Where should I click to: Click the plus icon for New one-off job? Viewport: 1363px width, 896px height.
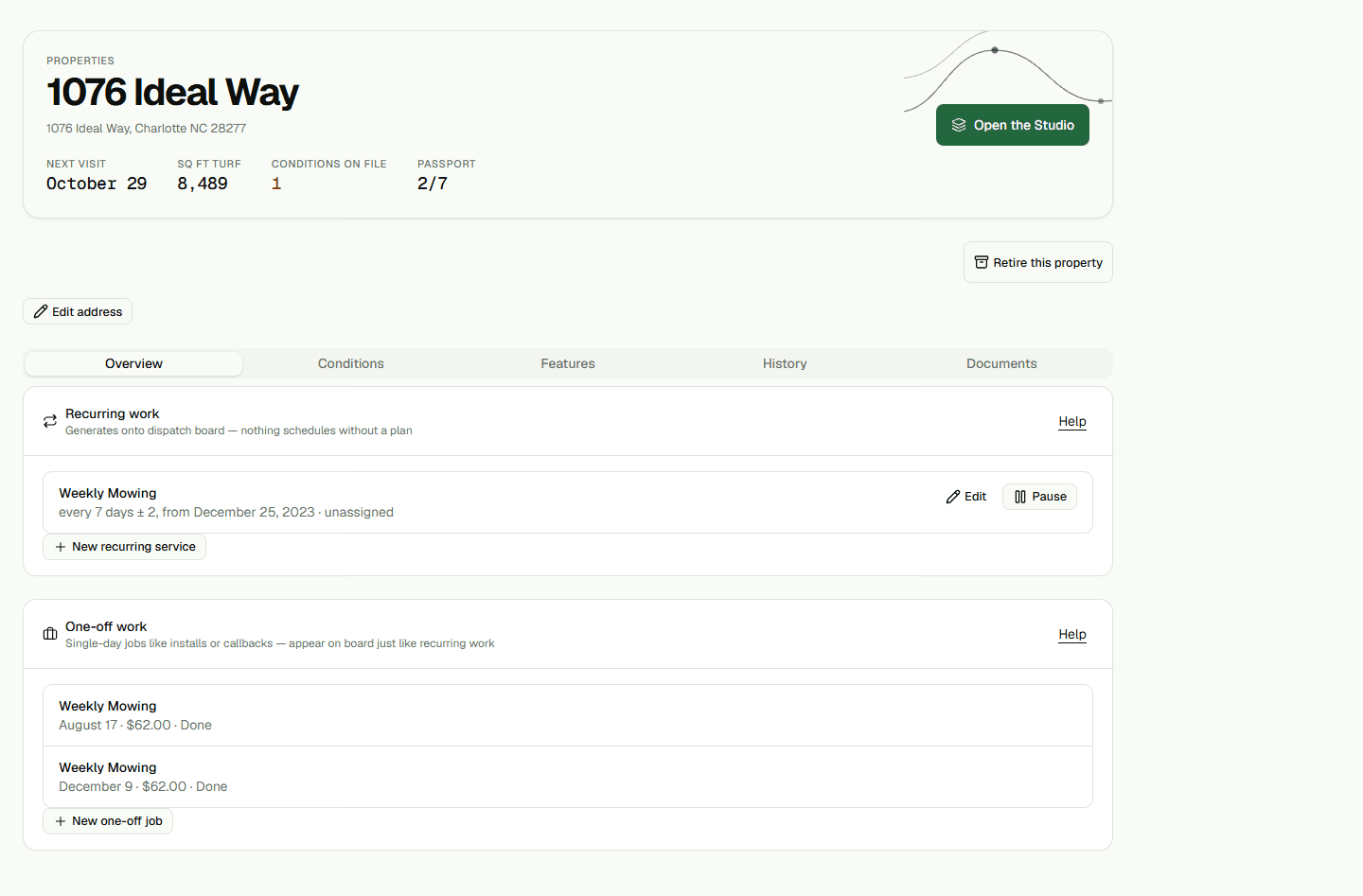click(x=61, y=821)
